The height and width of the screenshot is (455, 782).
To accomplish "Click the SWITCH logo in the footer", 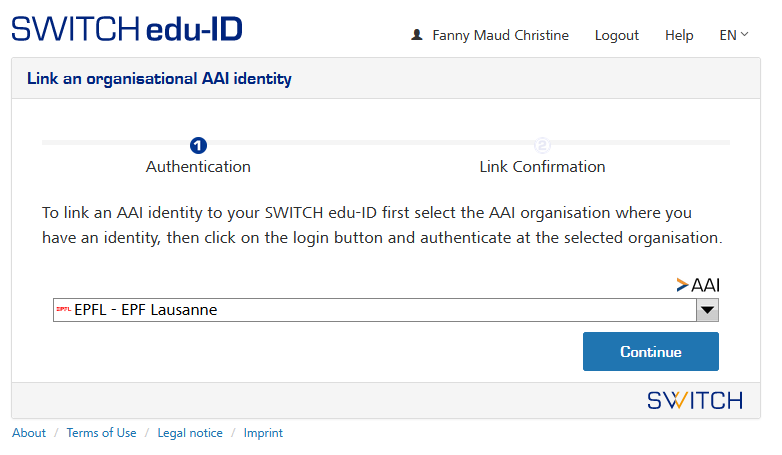I will [x=694, y=401].
